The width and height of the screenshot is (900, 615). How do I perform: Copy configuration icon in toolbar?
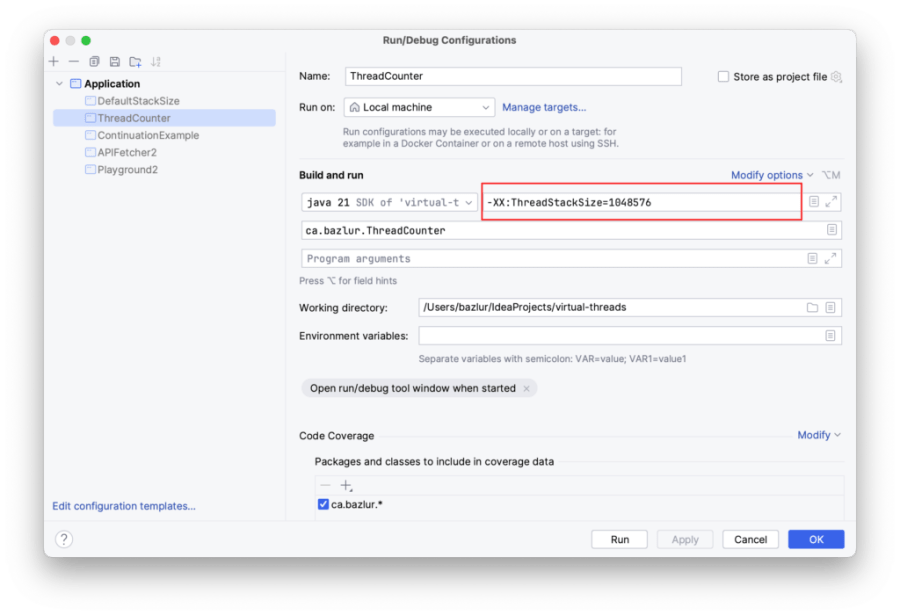94,61
